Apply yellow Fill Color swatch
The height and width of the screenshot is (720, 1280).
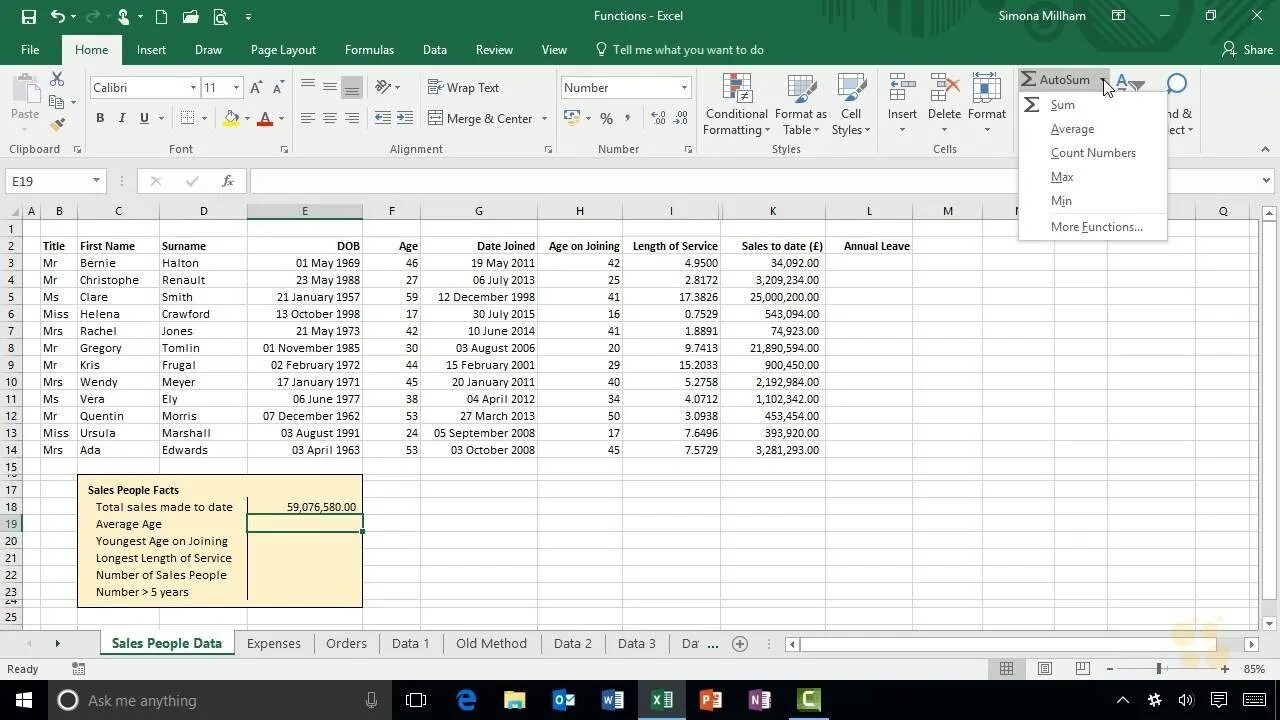[x=232, y=118]
